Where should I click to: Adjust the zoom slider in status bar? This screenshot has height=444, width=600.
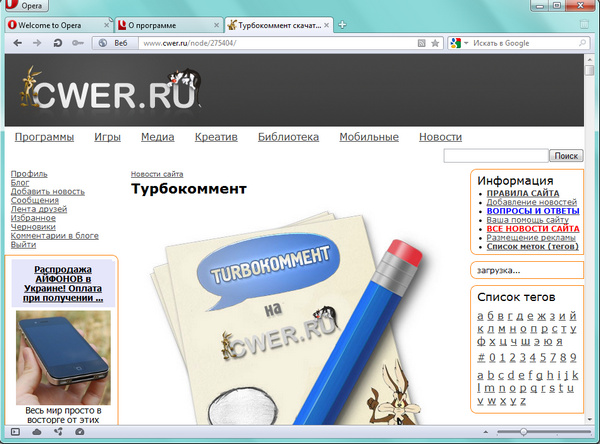point(523,431)
